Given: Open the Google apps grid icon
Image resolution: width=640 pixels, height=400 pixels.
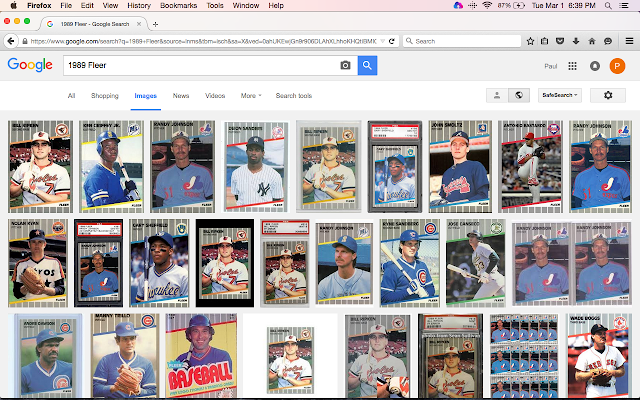Looking at the screenshot, I should click(x=572, y=66).
